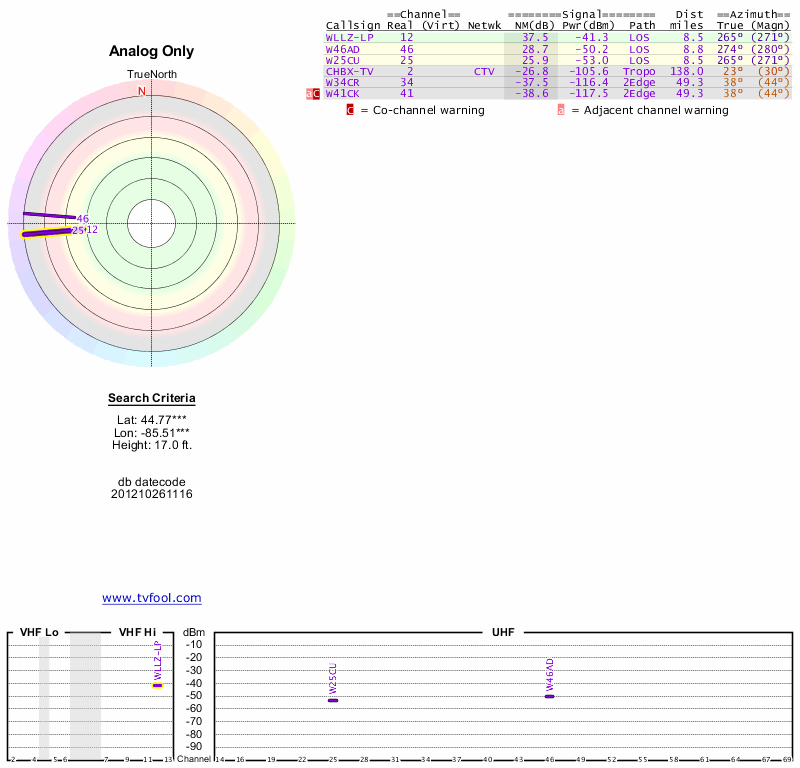Click the Search Criteria heading
800x768 pixels.
click(x=152, y=398)
